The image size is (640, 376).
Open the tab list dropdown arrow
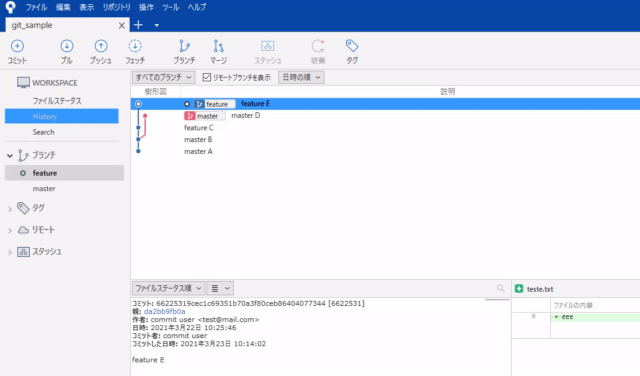tap(156, 25)
